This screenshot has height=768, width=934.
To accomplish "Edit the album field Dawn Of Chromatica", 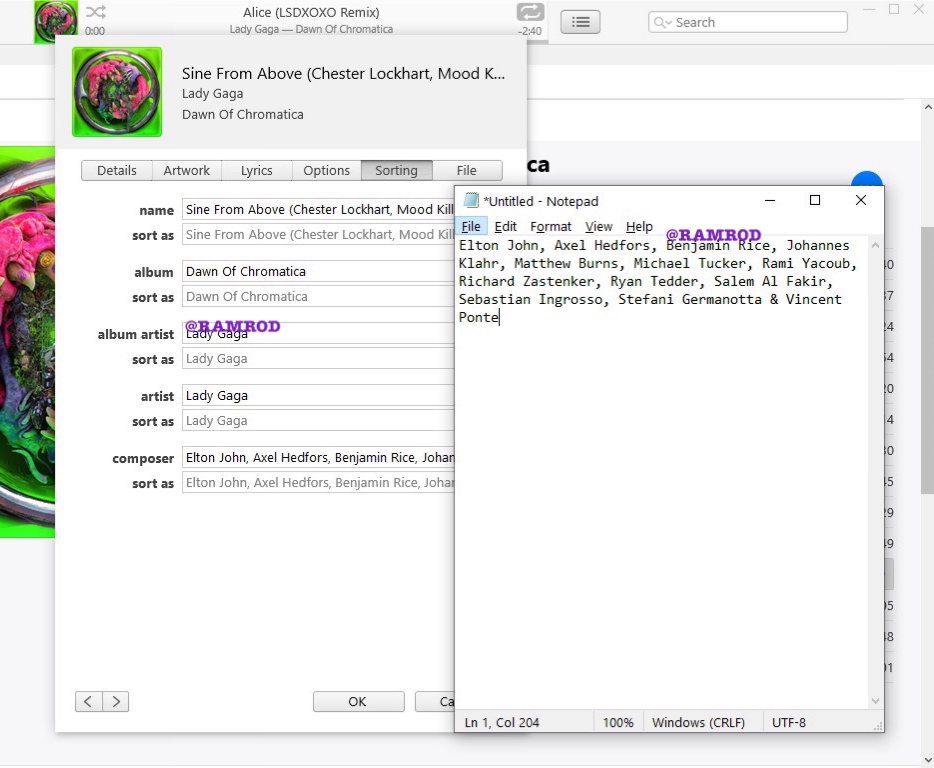I will (x=318, y=272).
